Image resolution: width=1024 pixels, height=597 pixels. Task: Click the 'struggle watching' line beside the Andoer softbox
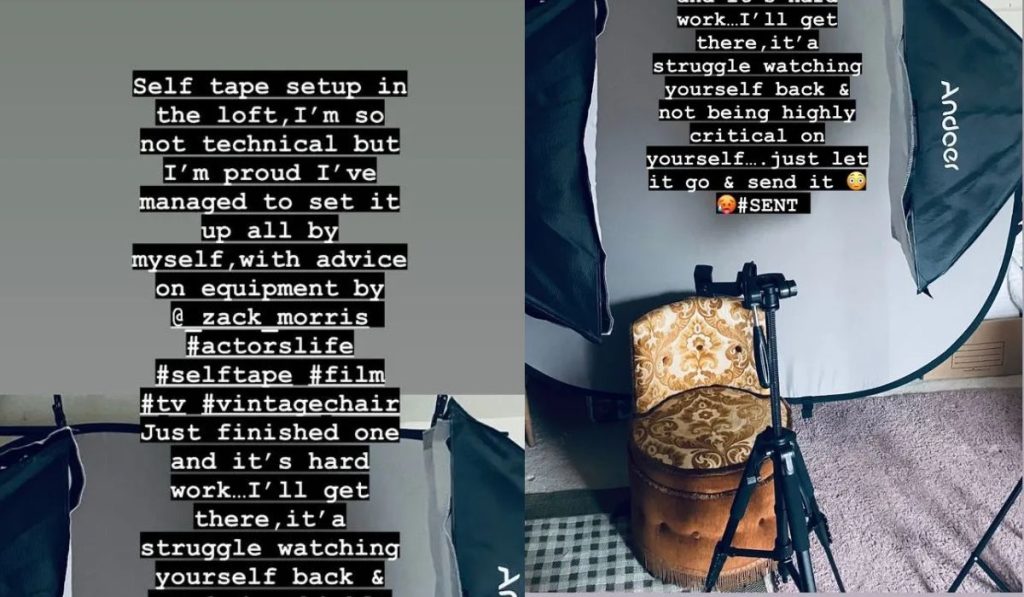tap(758, 66)
